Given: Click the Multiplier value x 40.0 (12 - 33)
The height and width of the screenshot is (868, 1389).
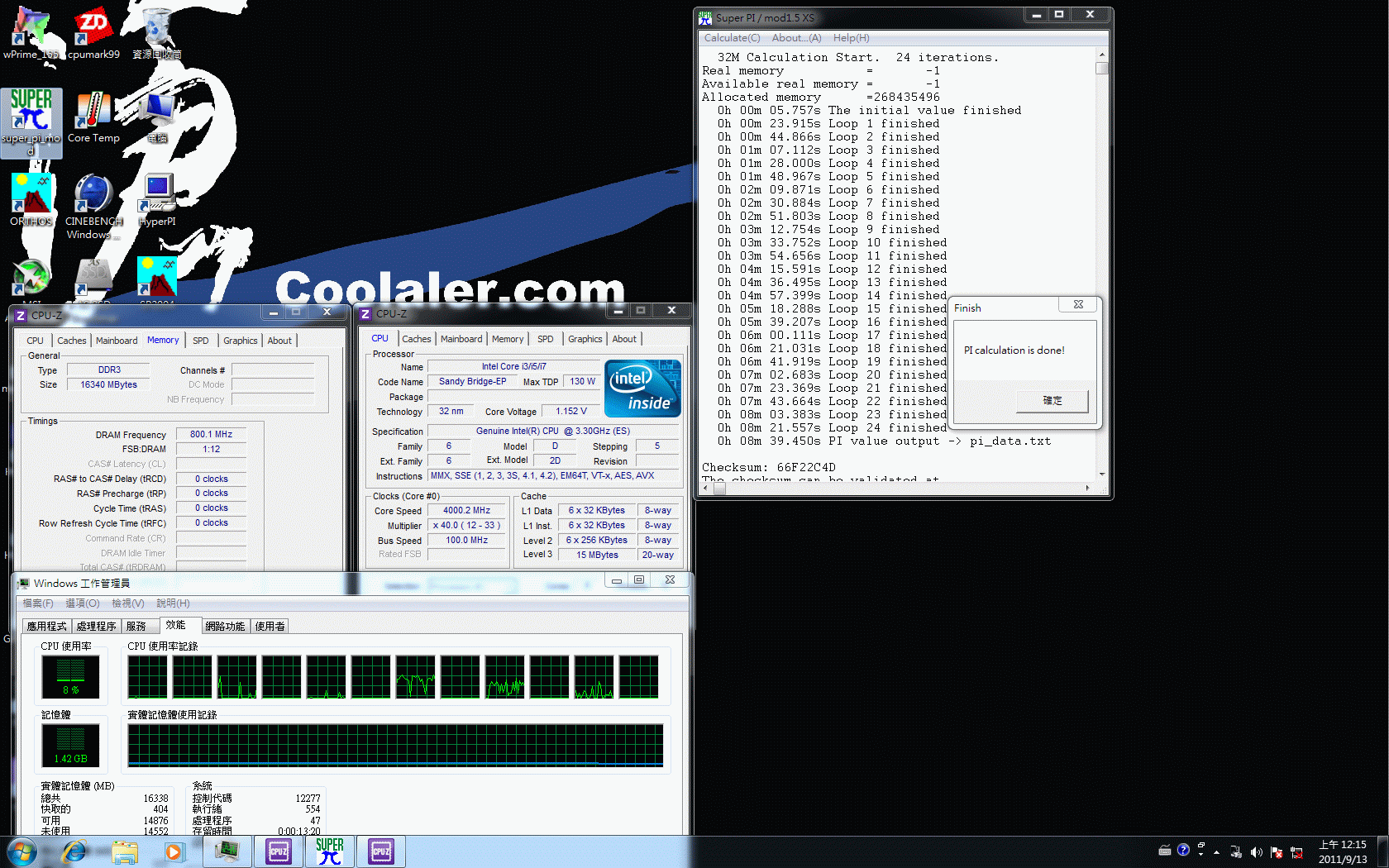Looking at the screenshot, I should (x=466, y=526).
